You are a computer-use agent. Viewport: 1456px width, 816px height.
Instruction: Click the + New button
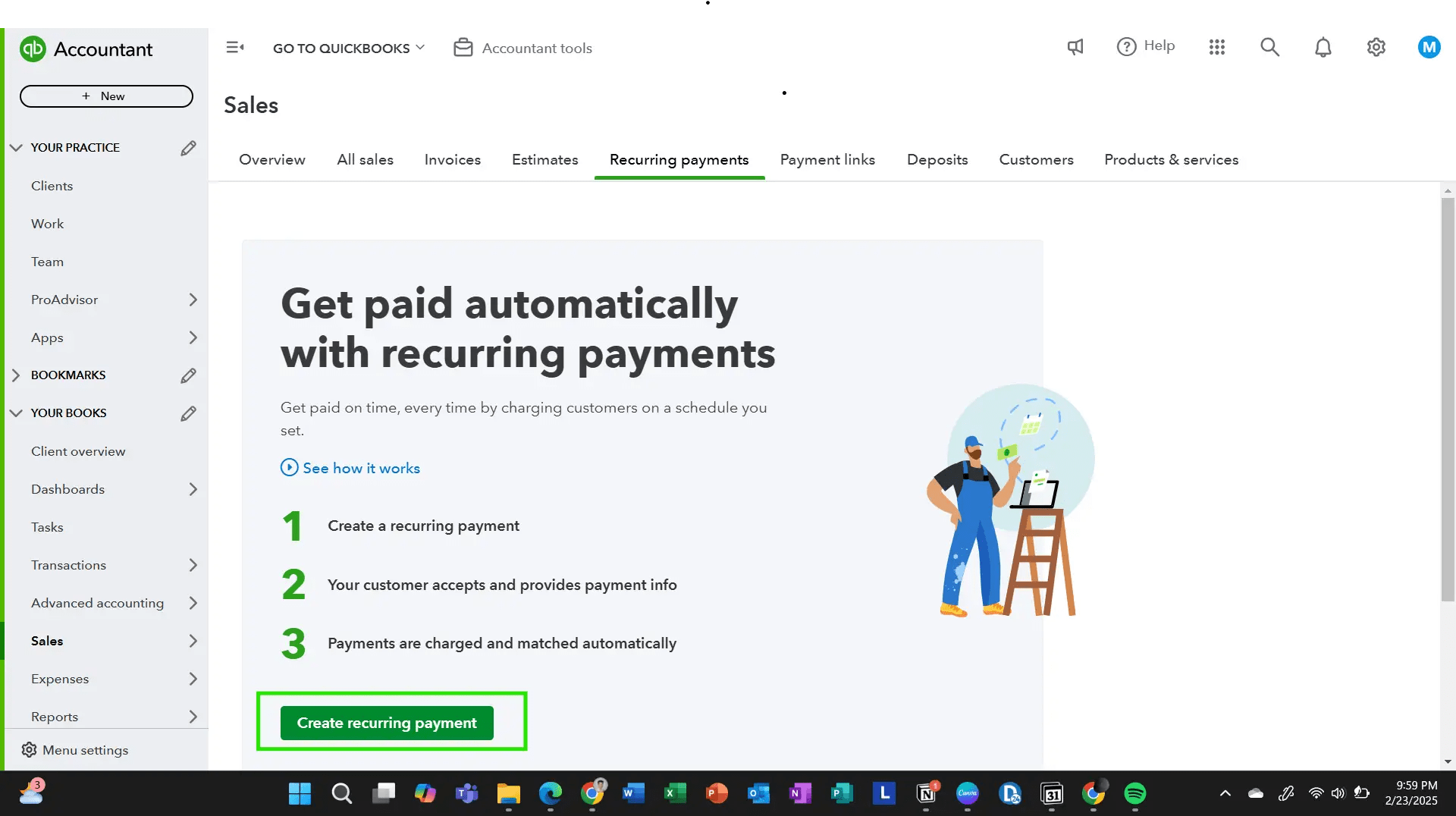tap(106, 96)
